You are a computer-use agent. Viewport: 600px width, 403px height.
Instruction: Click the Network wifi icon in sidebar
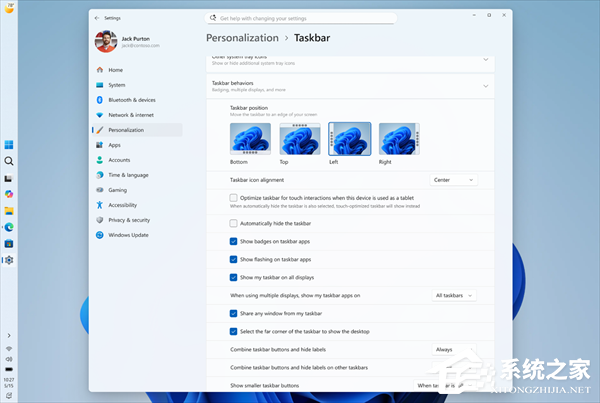click(100, 115)
